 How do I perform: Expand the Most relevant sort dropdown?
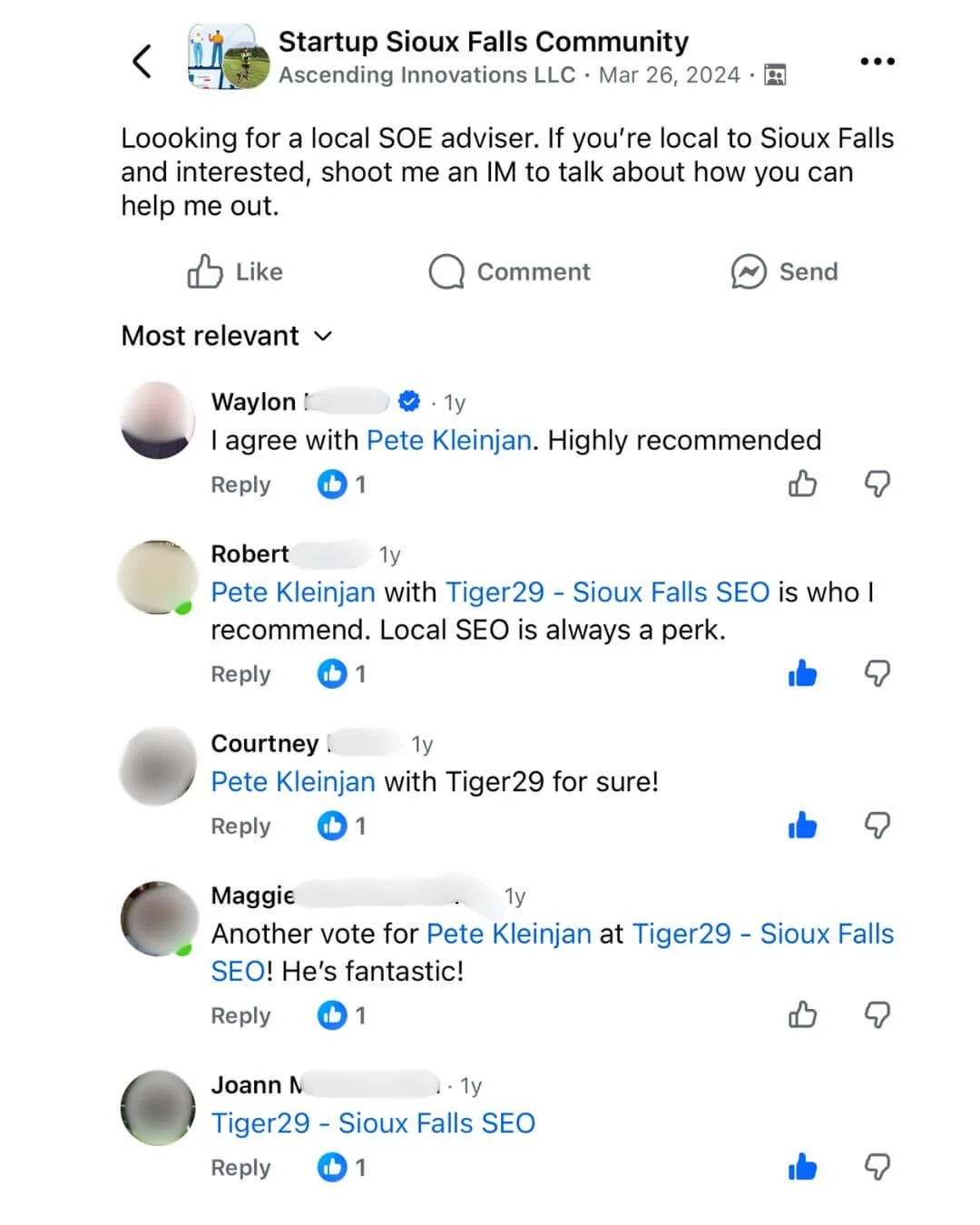(x=227, y=336)
